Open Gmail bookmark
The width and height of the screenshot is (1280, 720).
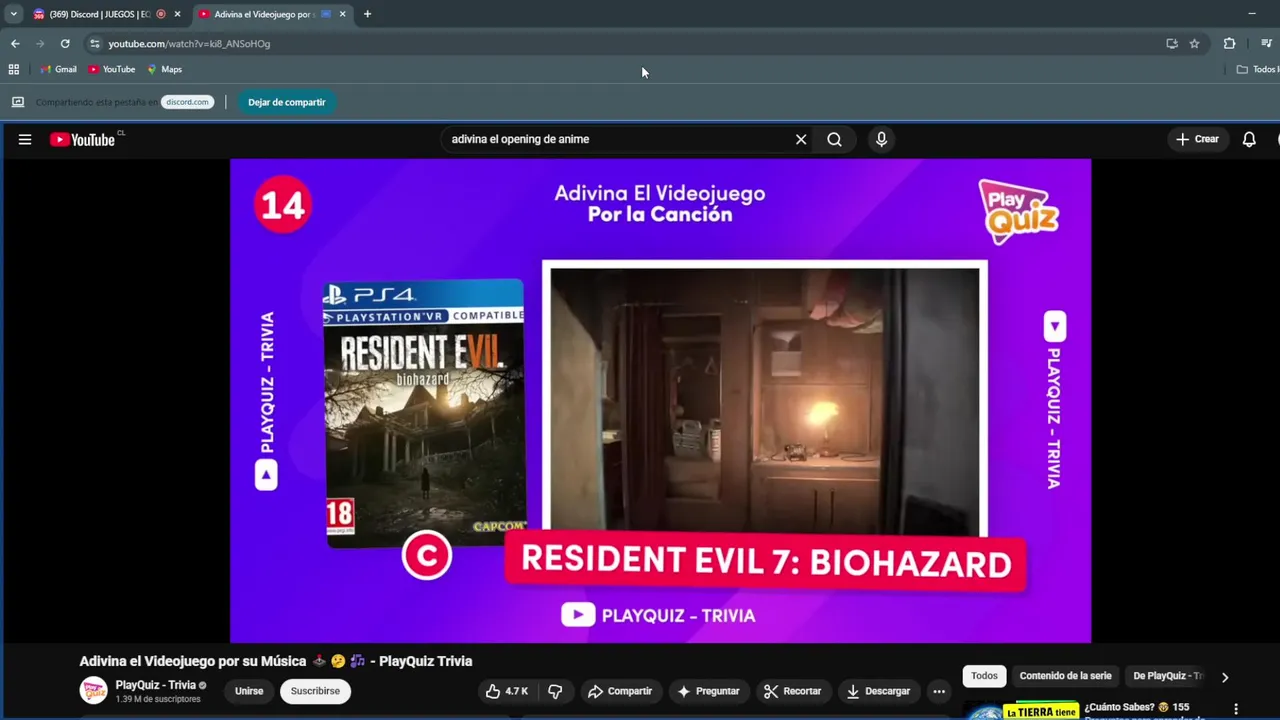59,69
